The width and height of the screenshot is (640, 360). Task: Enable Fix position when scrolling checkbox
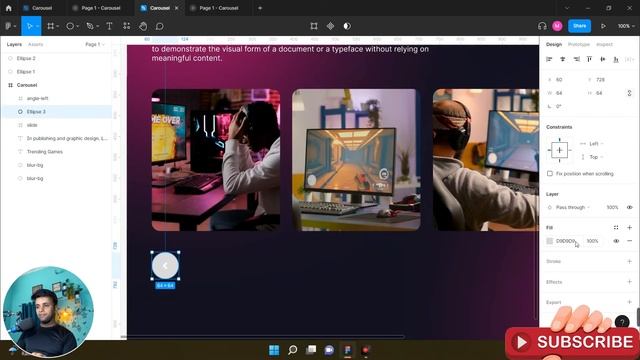point(550,173)
